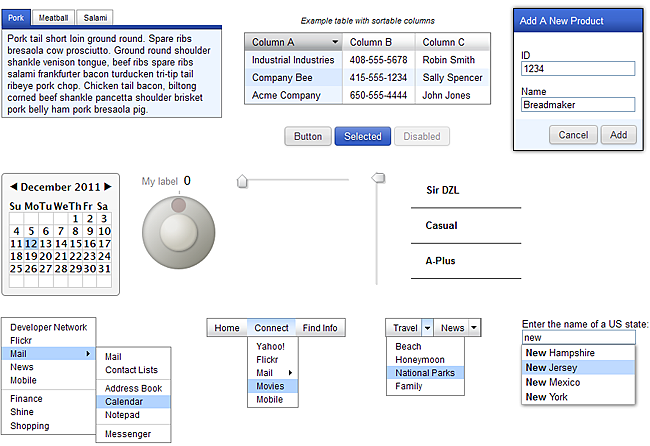Screen dimensions: 650x446
Task: Click the Cancel button in dialog
Action: coord(573,135)
